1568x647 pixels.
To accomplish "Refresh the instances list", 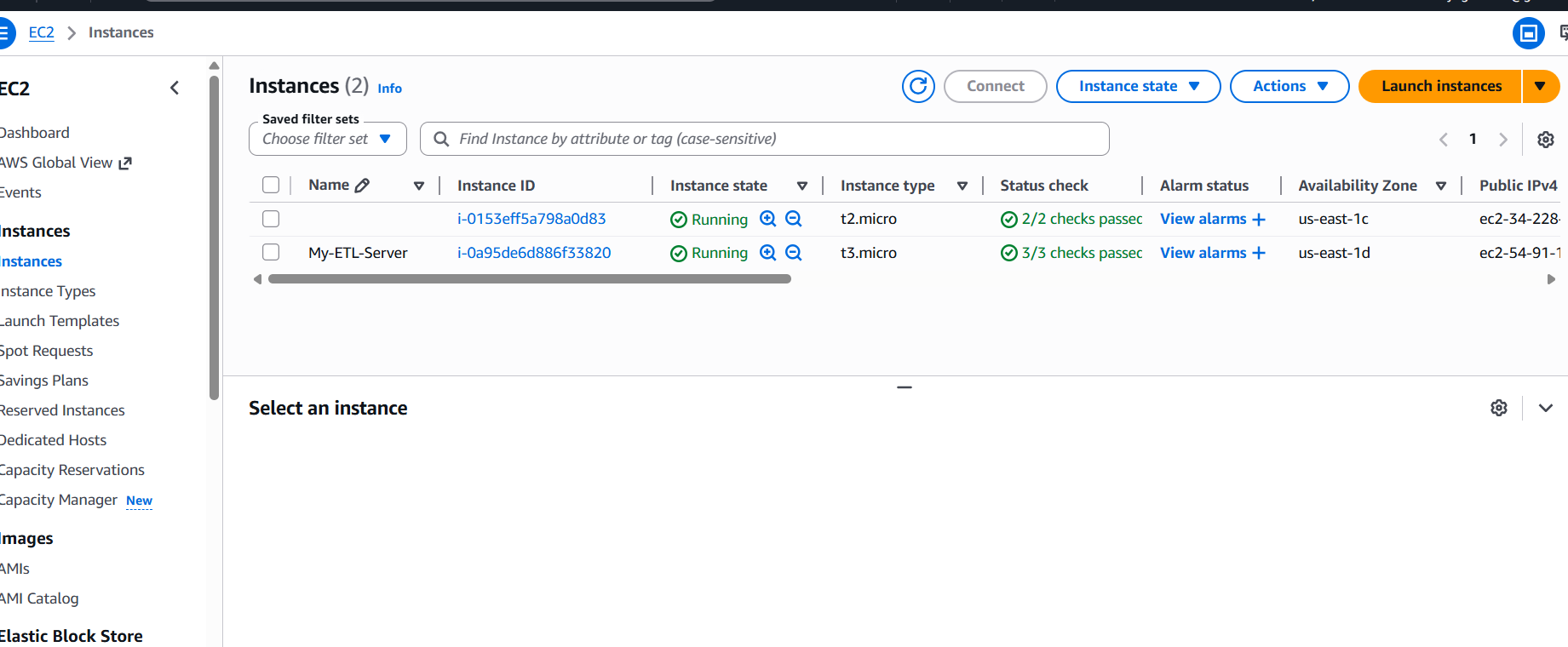I will [x=918, y=86].
